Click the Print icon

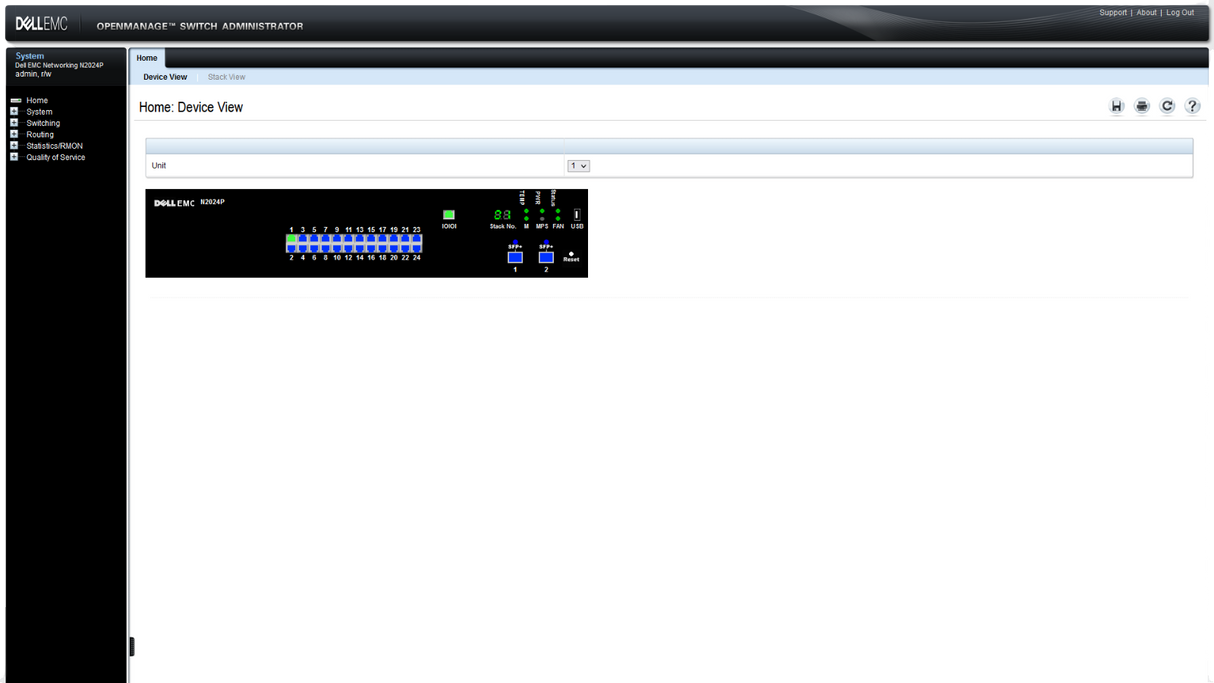(1142, 106)
